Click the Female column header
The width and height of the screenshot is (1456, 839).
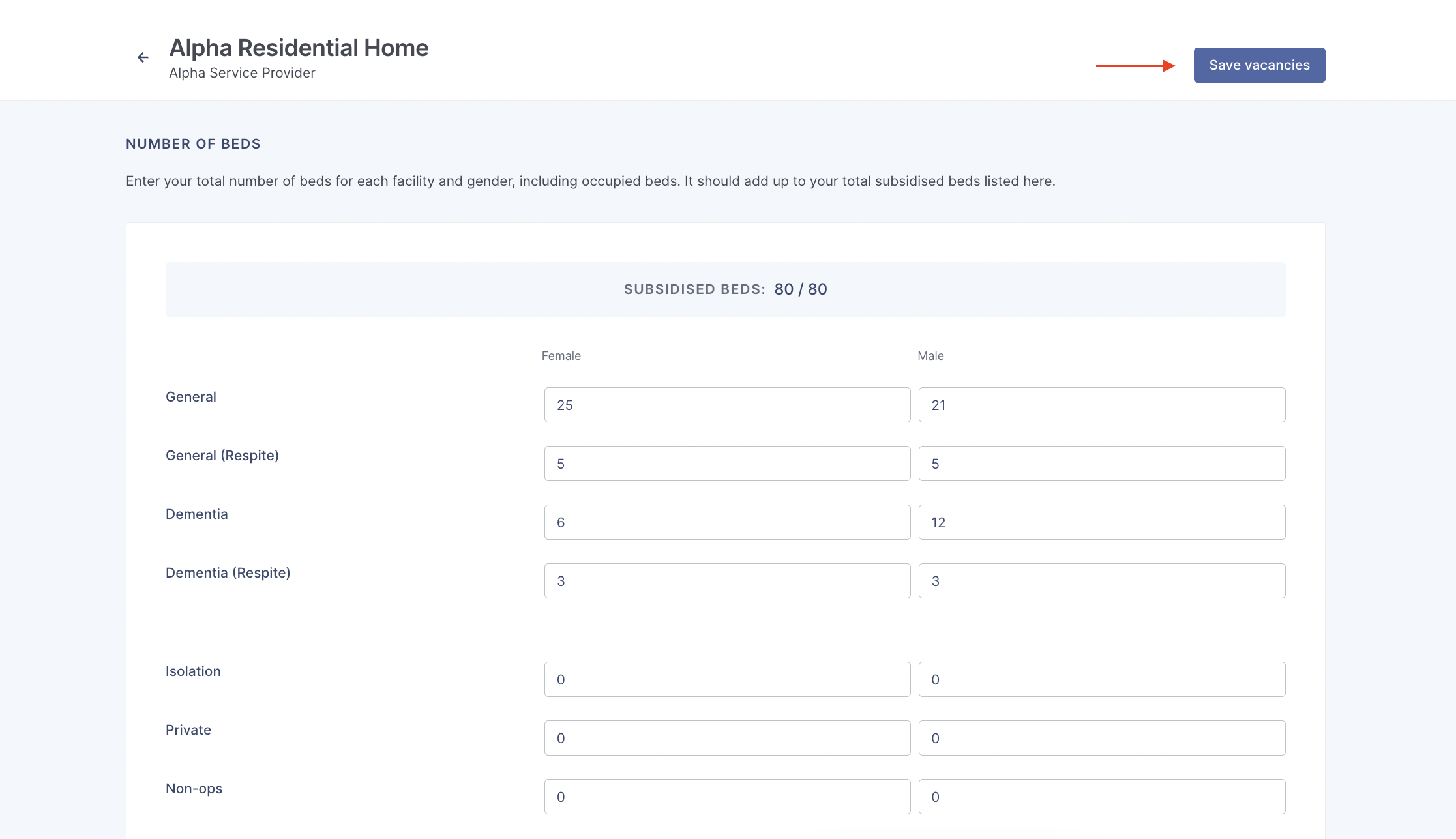[x=561, y=356]
